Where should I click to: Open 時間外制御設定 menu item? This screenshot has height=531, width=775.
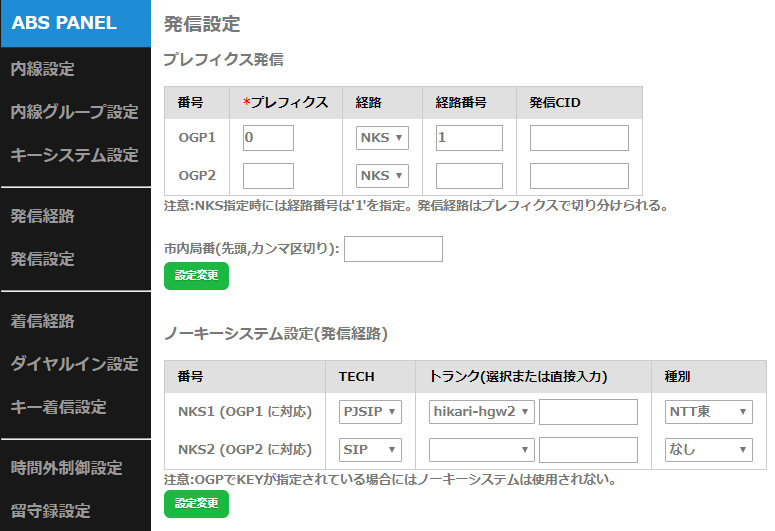pyautogui.click(x=66, y=468)
